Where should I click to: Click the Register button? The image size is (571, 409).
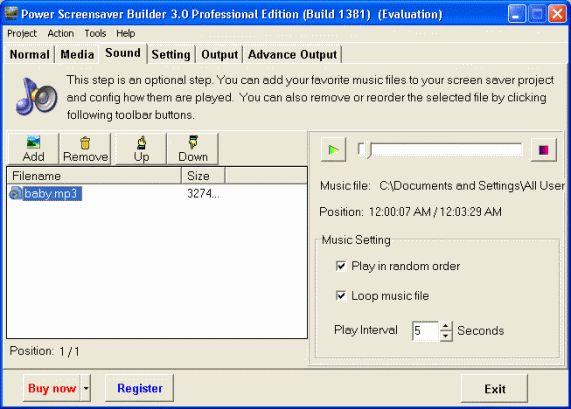[139, 388]
